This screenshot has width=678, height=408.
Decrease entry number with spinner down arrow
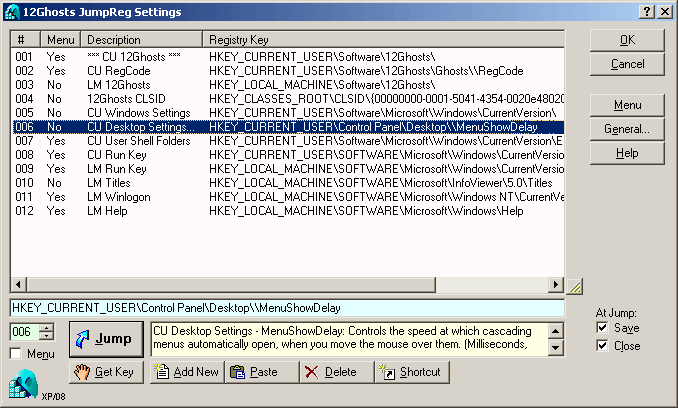coord(46,336)
